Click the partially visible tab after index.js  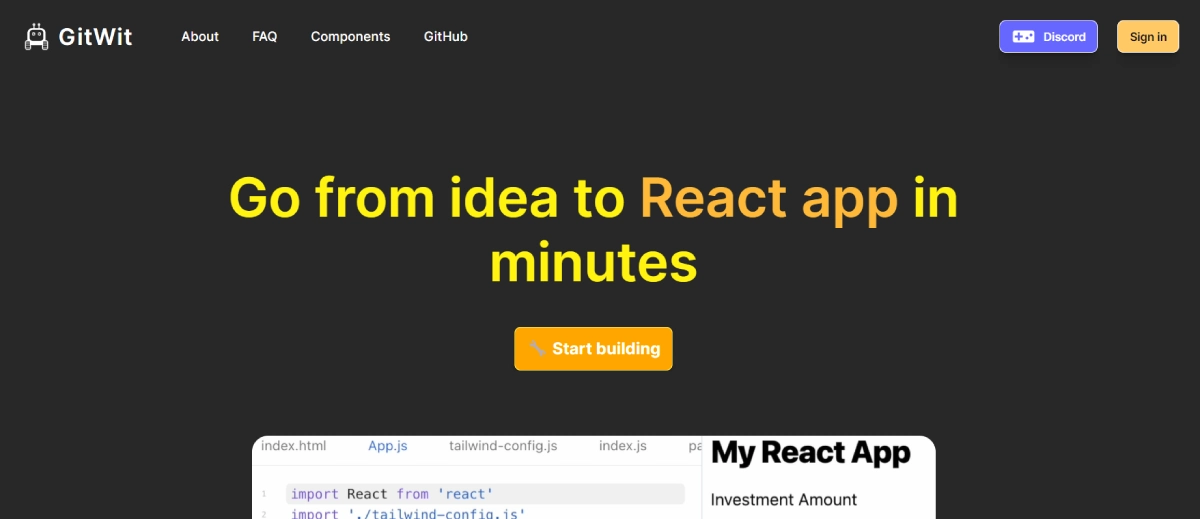point(694,446)
